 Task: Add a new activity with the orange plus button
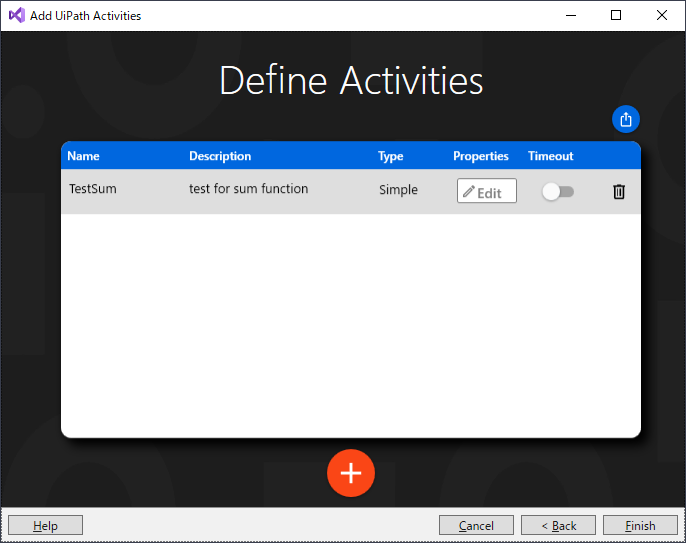pyautogui.click(x=351, y=473)
